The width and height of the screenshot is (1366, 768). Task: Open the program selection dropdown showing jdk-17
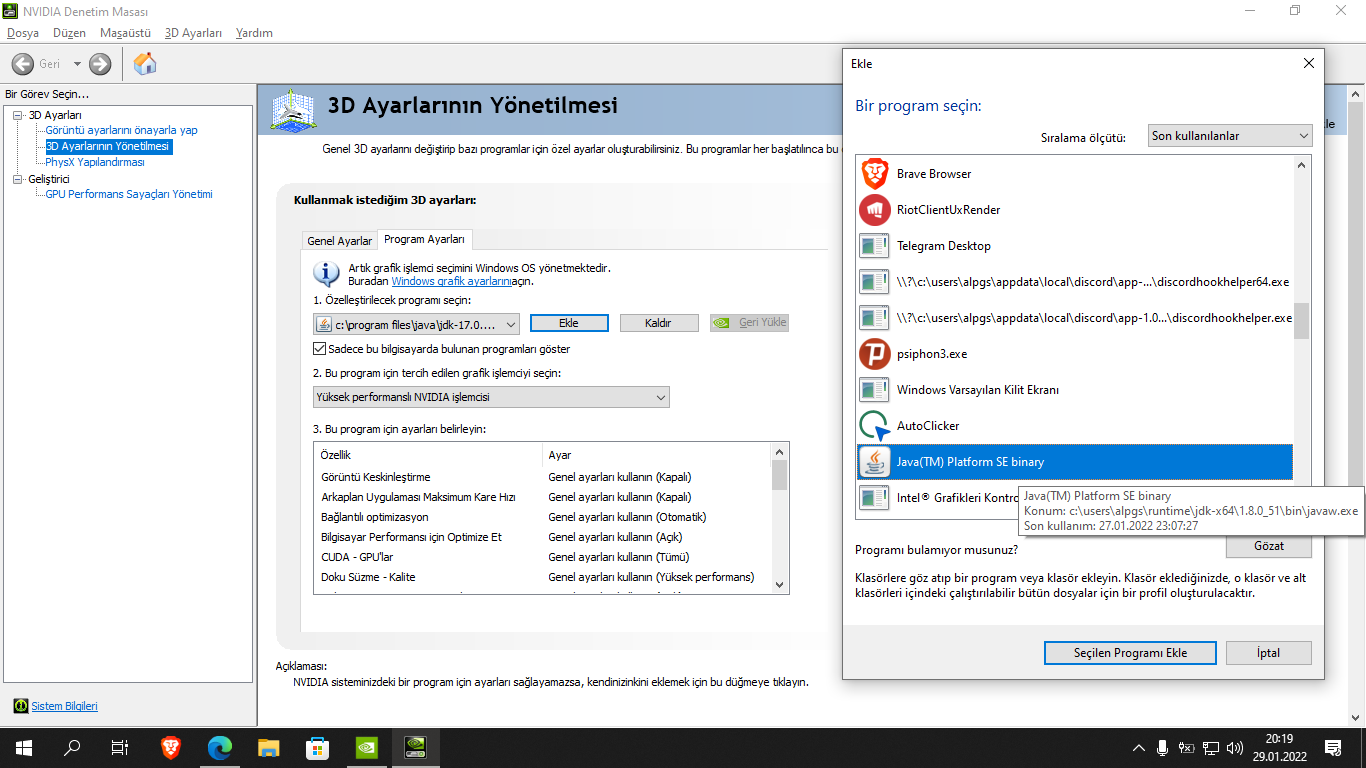(416, 324)
